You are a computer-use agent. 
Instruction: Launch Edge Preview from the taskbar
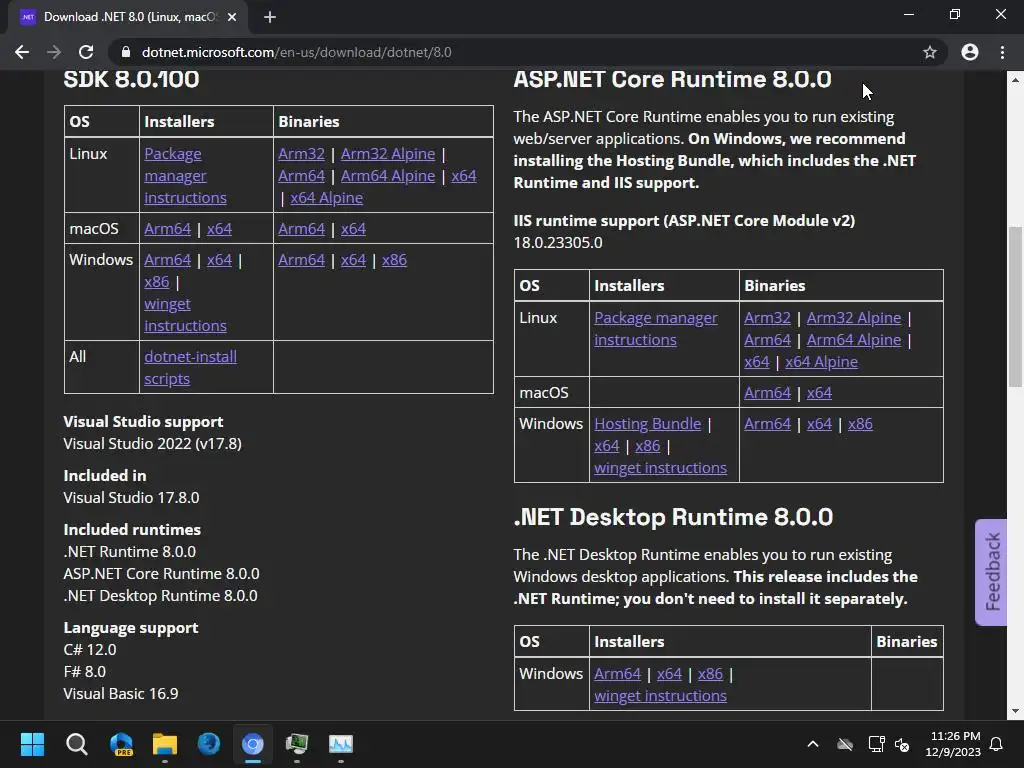(x=121, y=744)
